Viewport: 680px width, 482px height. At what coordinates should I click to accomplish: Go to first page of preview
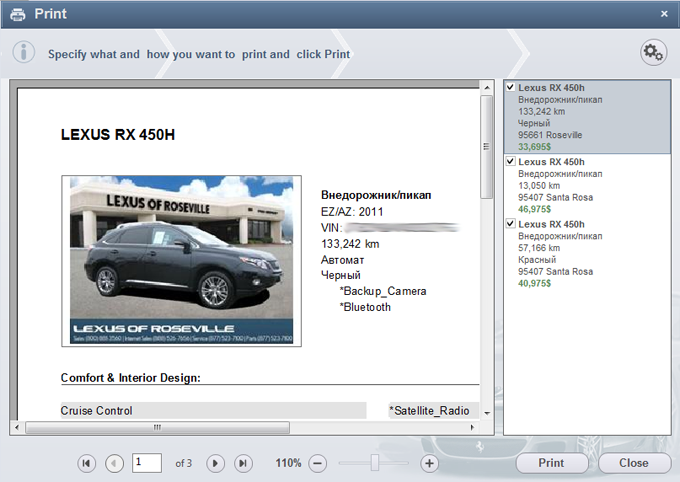[x=86, y=463]
